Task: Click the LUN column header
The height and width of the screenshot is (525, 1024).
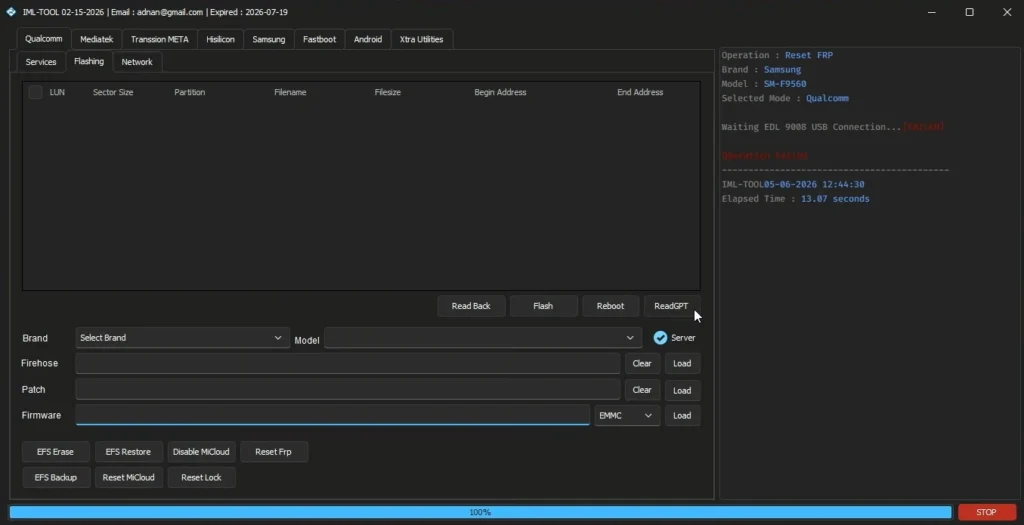Action: (x=57, y=92)
